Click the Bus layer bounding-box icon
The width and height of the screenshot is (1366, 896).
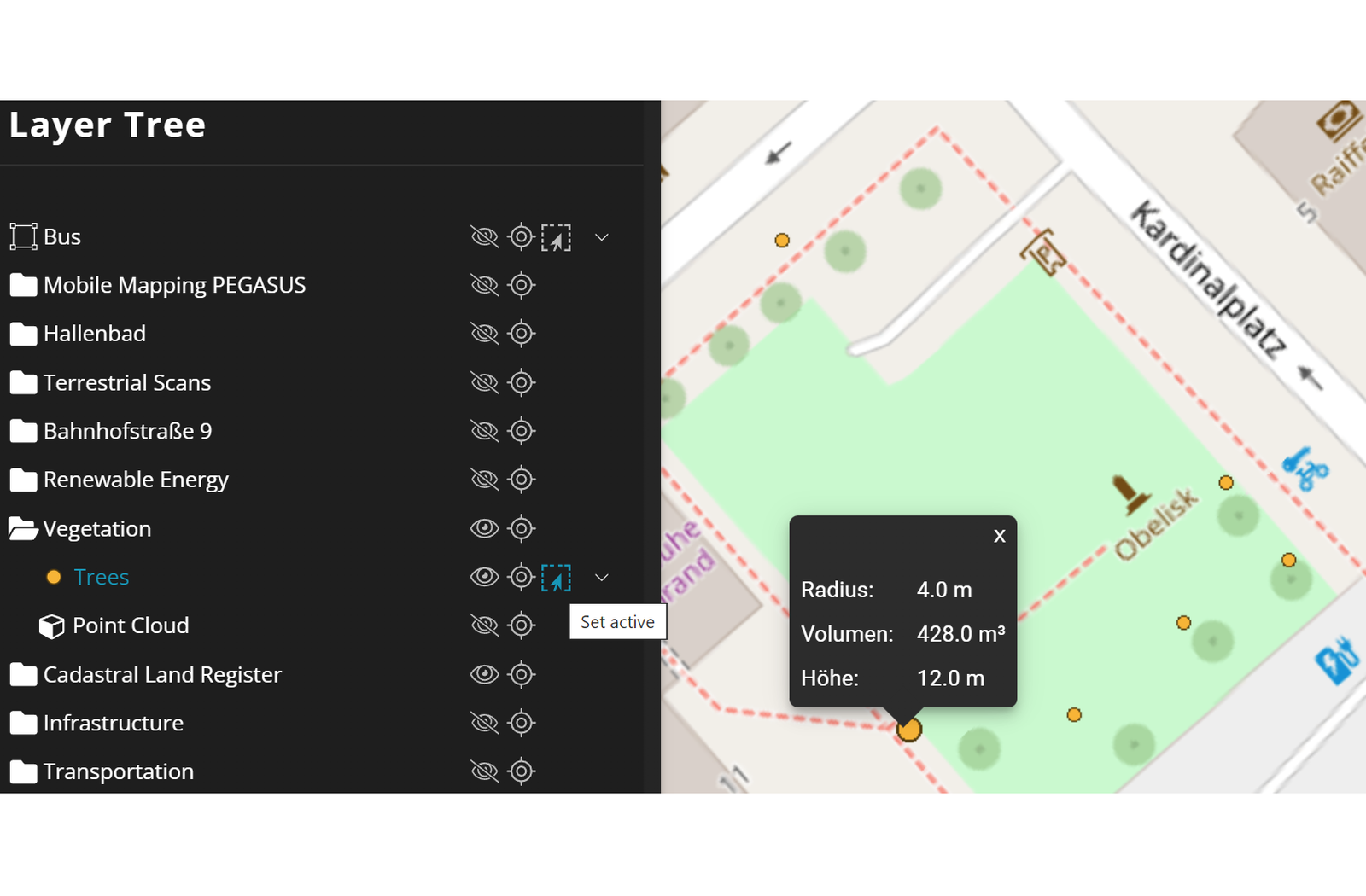point(23,236)
